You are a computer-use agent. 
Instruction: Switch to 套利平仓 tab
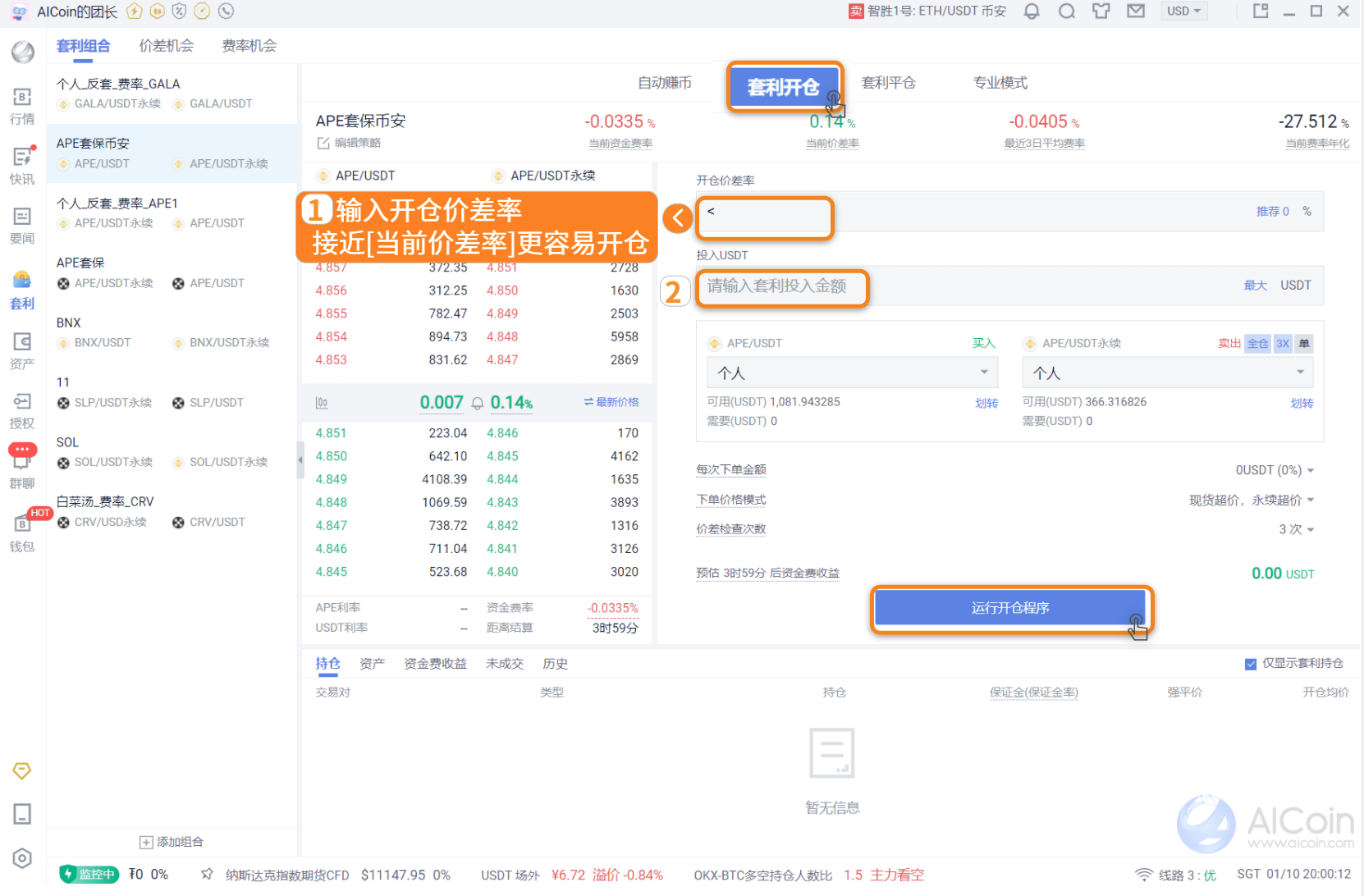click(889, 83)
